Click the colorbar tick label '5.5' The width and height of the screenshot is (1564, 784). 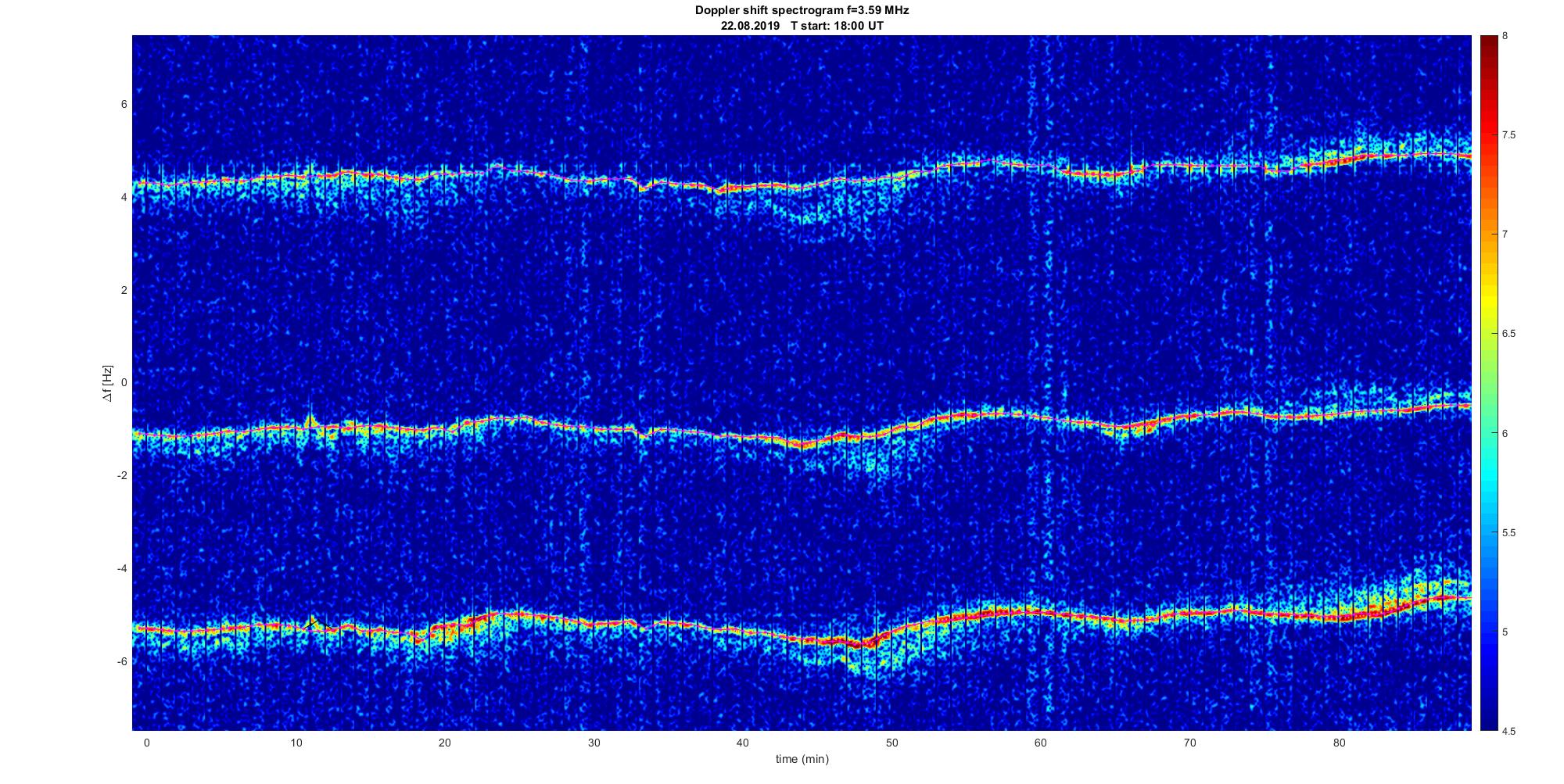[1508, 532]
